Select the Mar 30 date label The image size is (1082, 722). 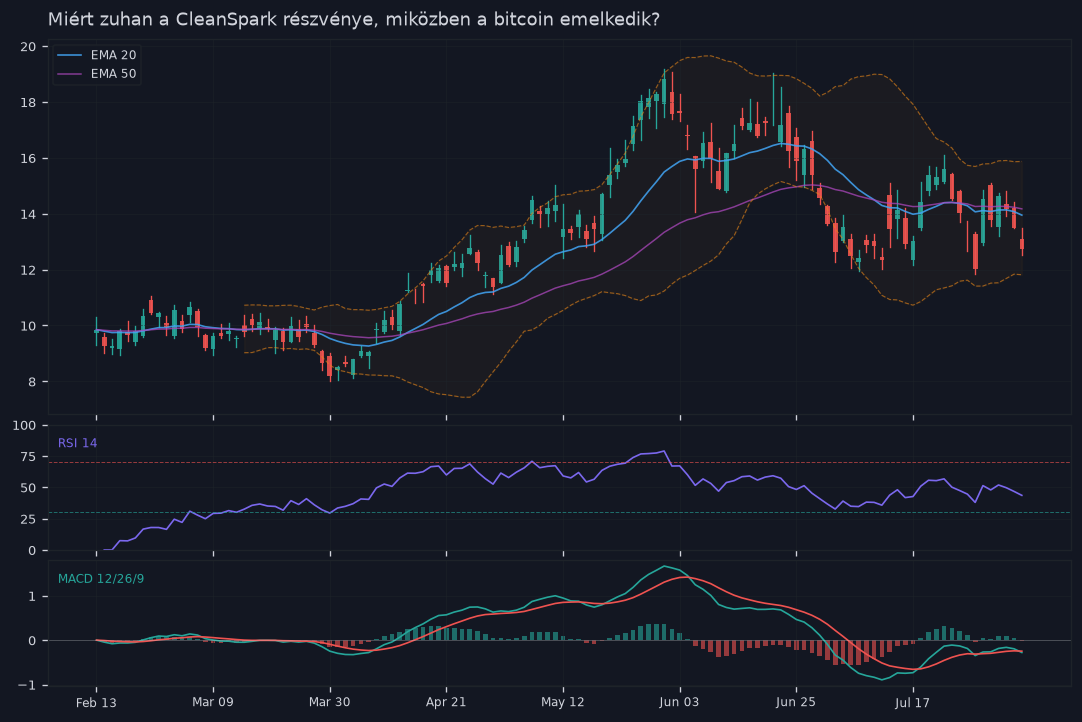coord(329,703)
